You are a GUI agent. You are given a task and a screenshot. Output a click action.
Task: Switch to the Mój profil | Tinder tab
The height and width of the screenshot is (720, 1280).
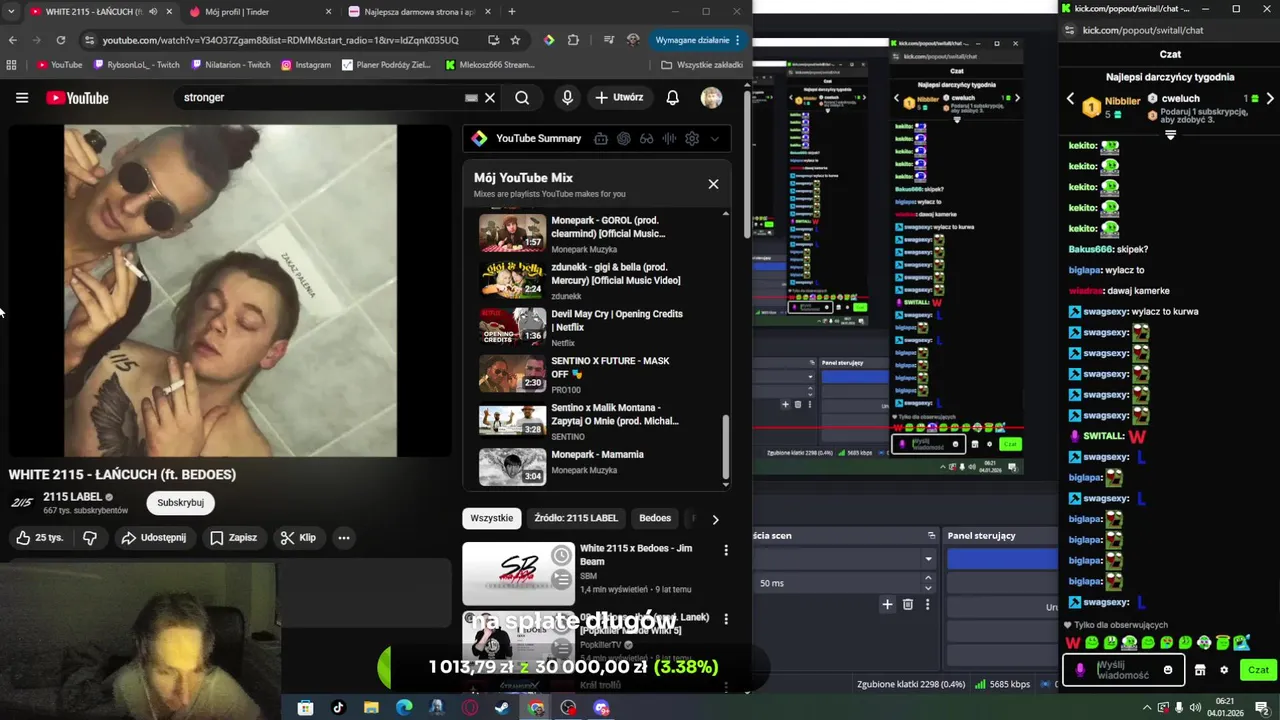click(x=260, y=12)
